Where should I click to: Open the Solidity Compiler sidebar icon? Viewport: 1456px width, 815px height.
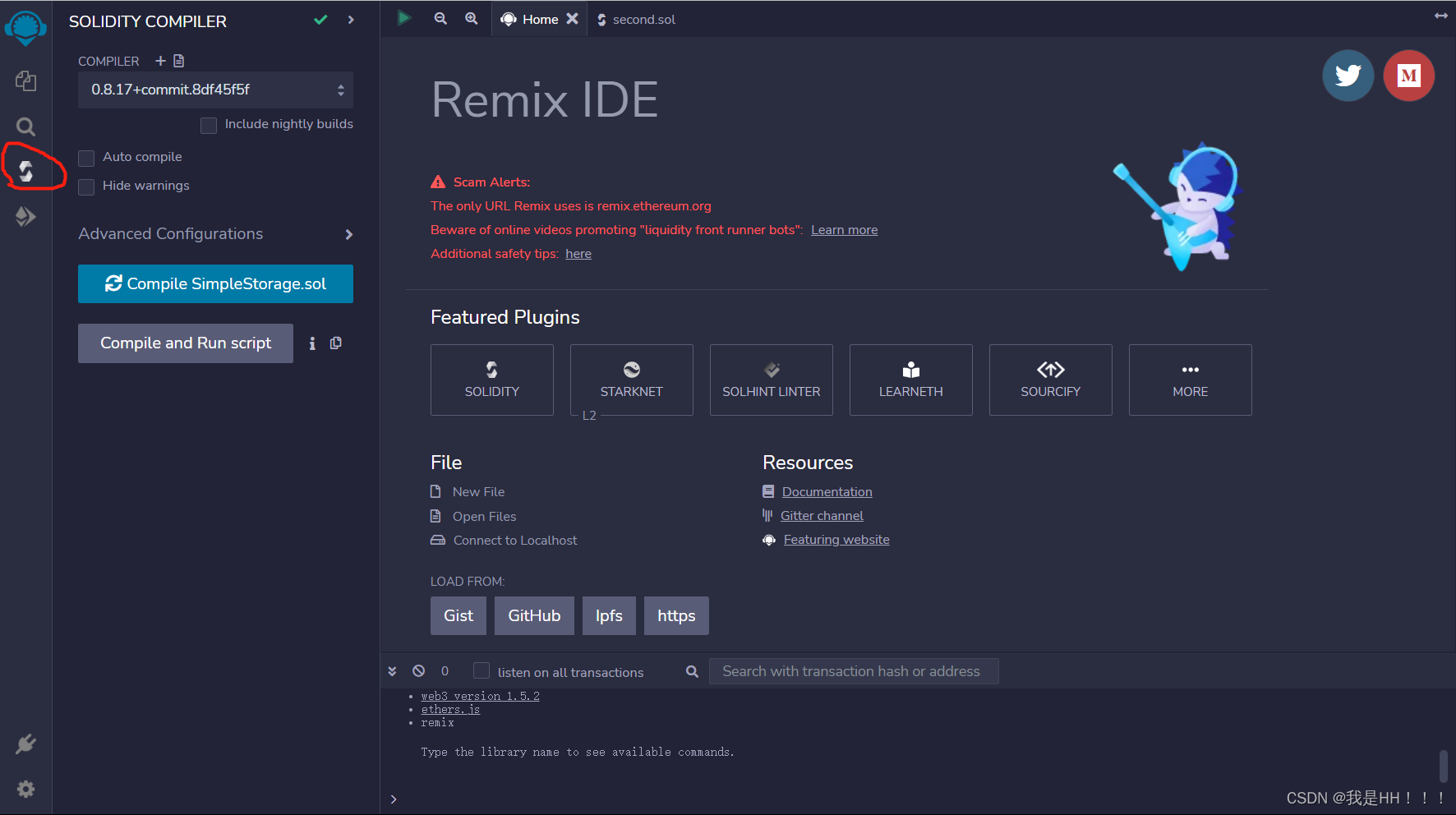click(x=25, y=171)
